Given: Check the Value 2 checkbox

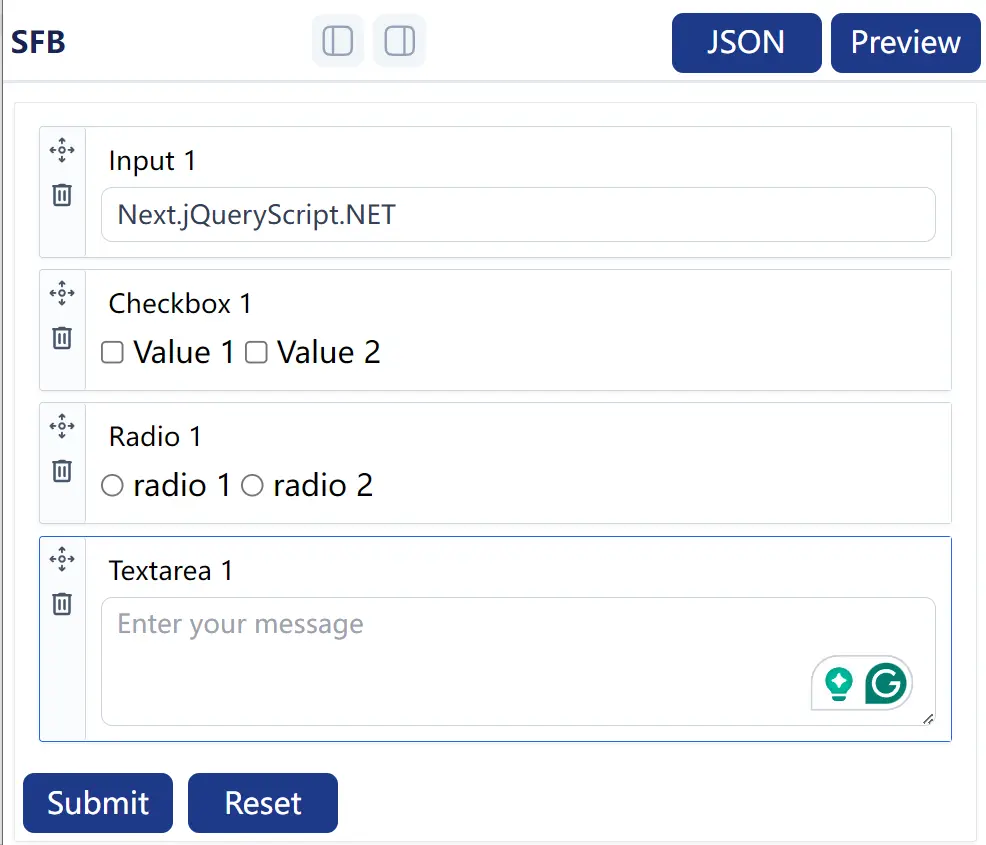Looking at the screenshot, I should tap(256, 353).
